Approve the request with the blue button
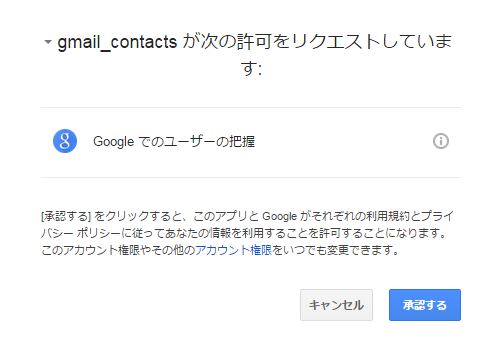Screen dimensions: 502x363 (425, 305)
